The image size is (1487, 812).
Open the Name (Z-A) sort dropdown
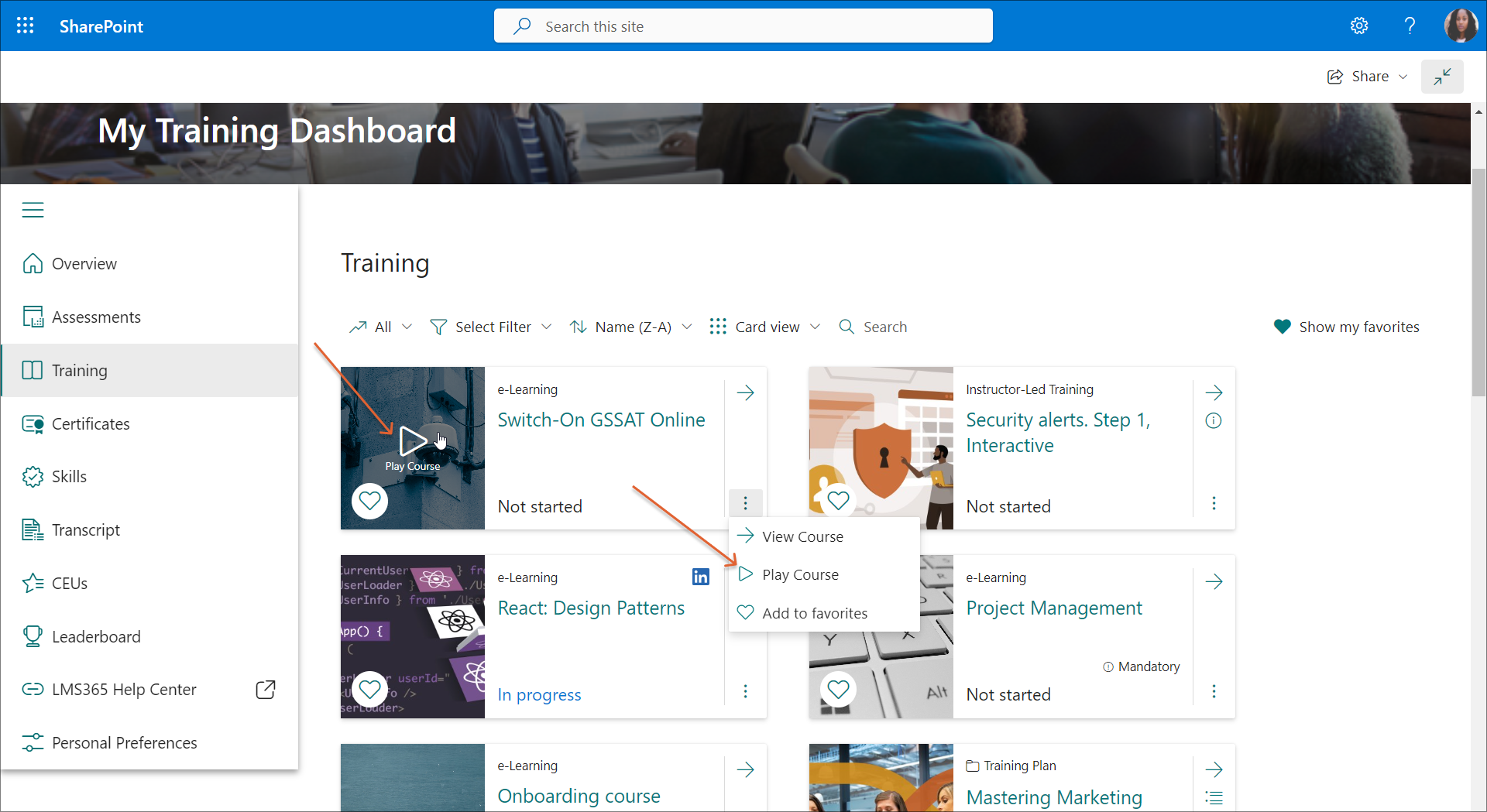pos(630,327)
